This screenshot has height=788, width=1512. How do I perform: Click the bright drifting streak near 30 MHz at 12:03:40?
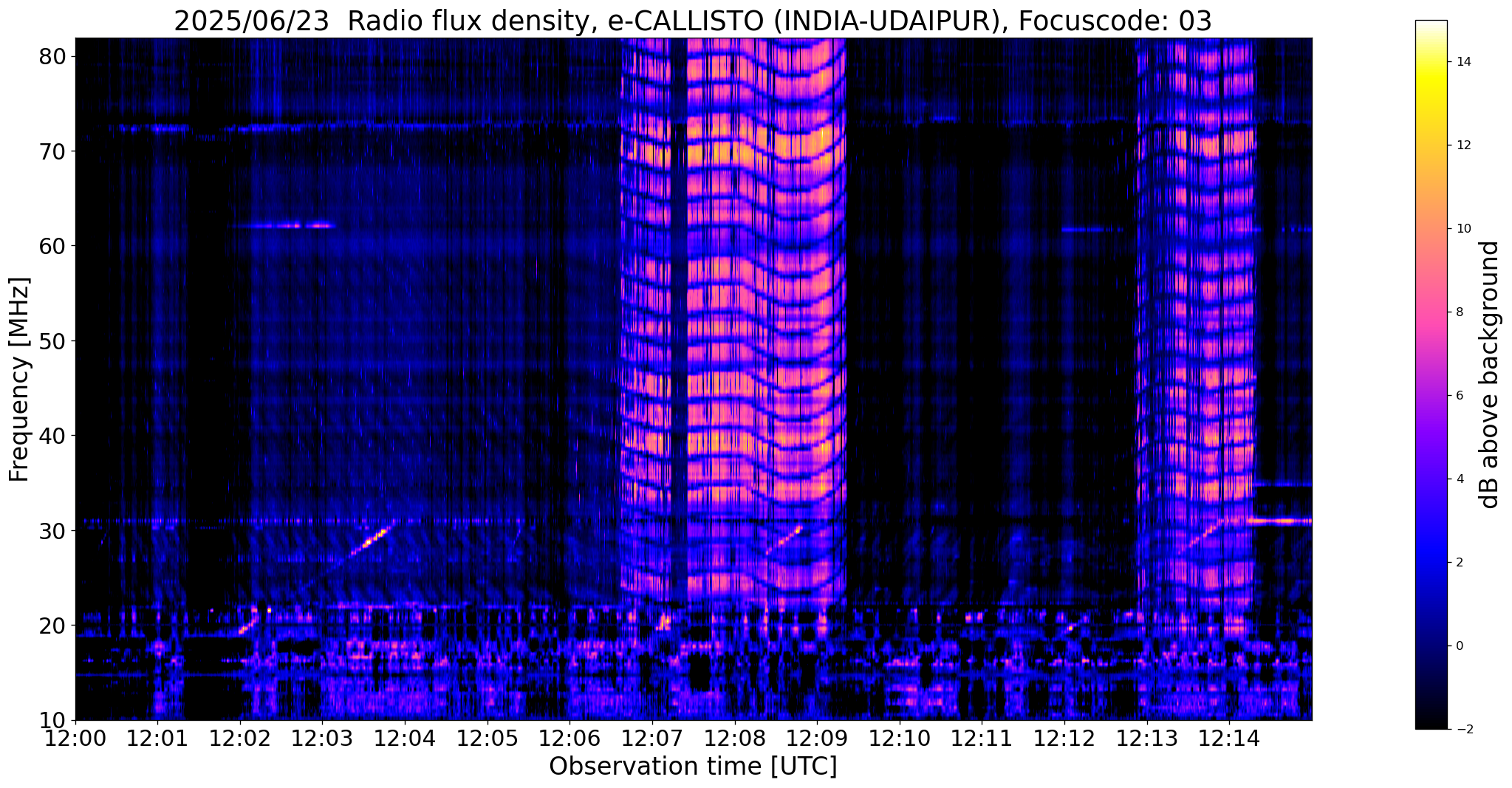point(369,540)
